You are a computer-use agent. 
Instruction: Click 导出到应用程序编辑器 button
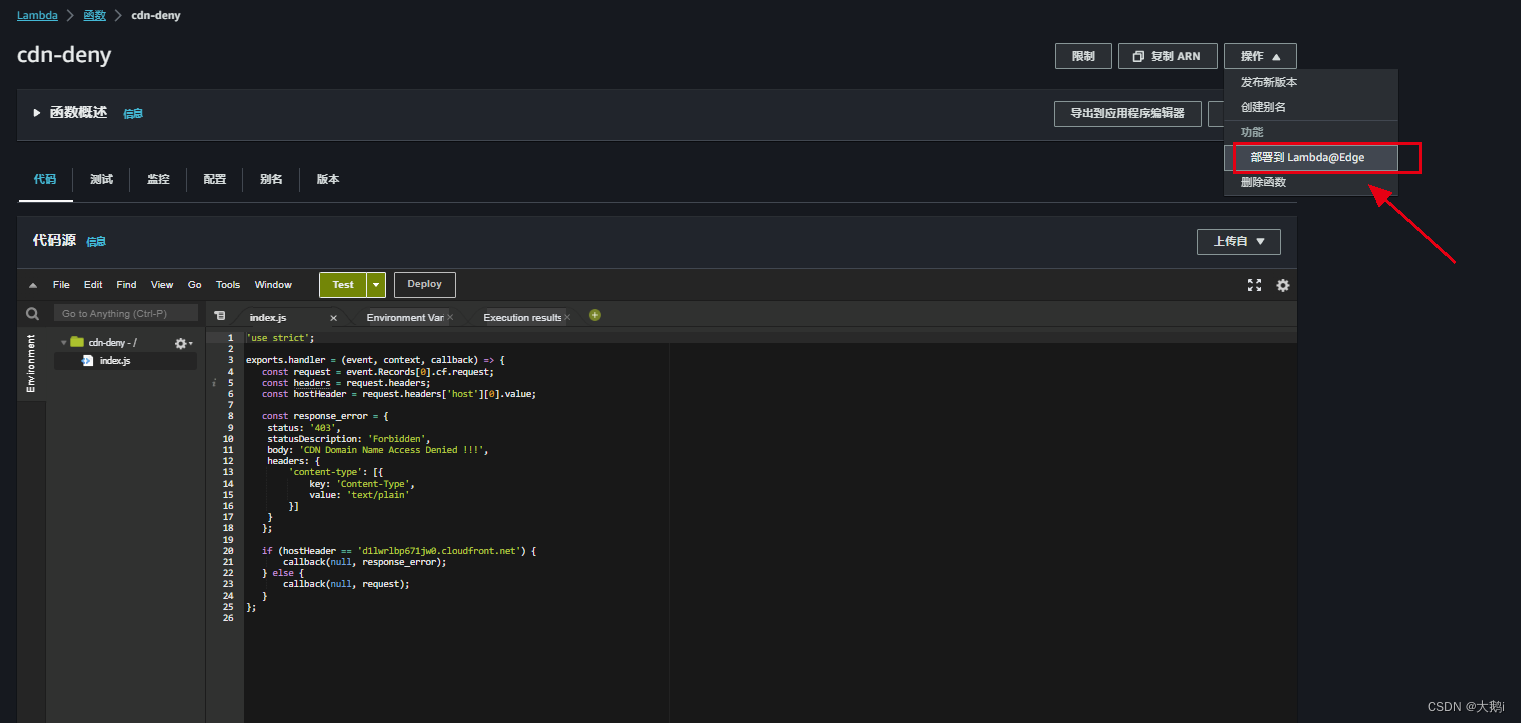coord(1127,113)
